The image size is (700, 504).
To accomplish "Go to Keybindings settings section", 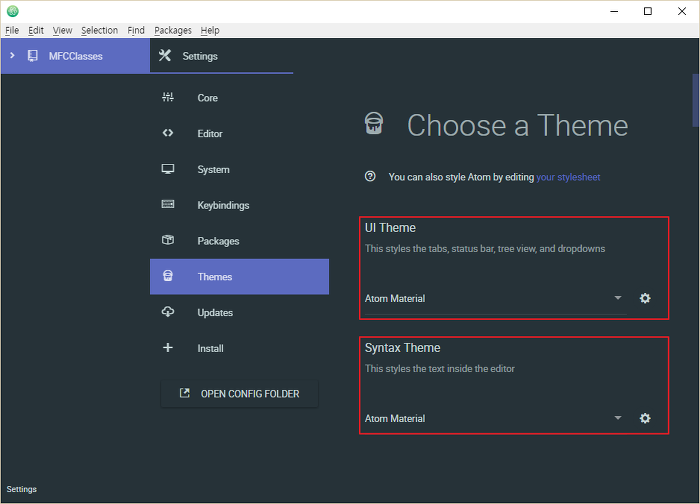I will [239, 205].
